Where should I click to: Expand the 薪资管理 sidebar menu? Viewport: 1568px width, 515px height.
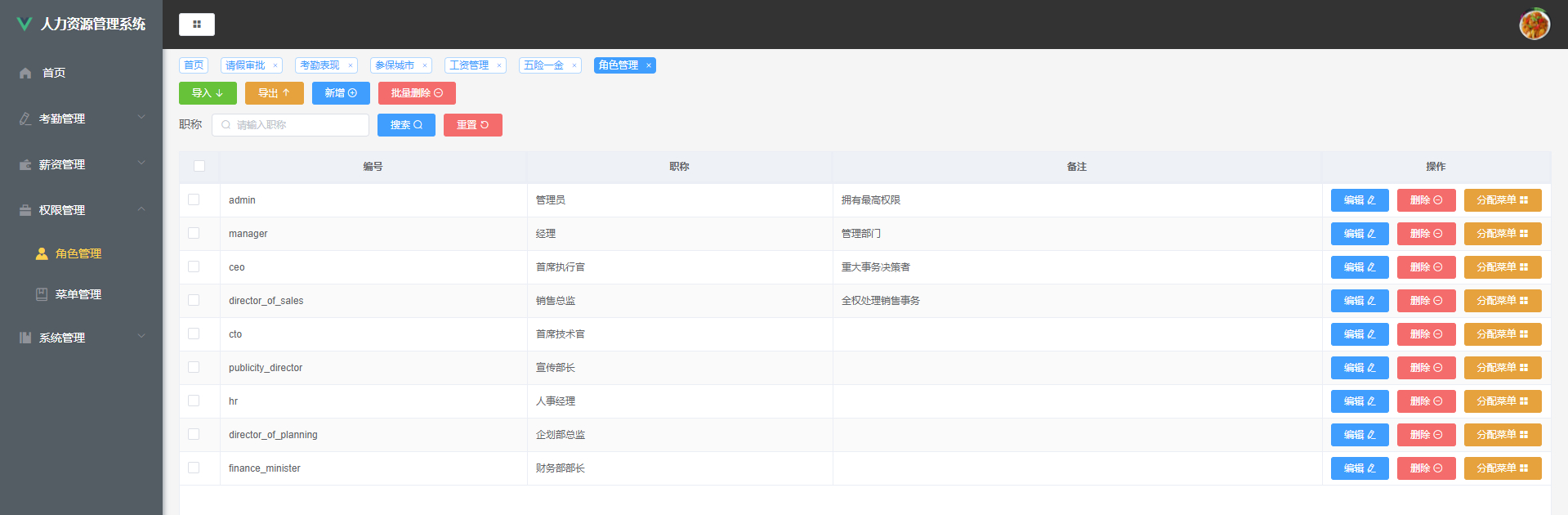pyautogui.click(x=82, y=164)
